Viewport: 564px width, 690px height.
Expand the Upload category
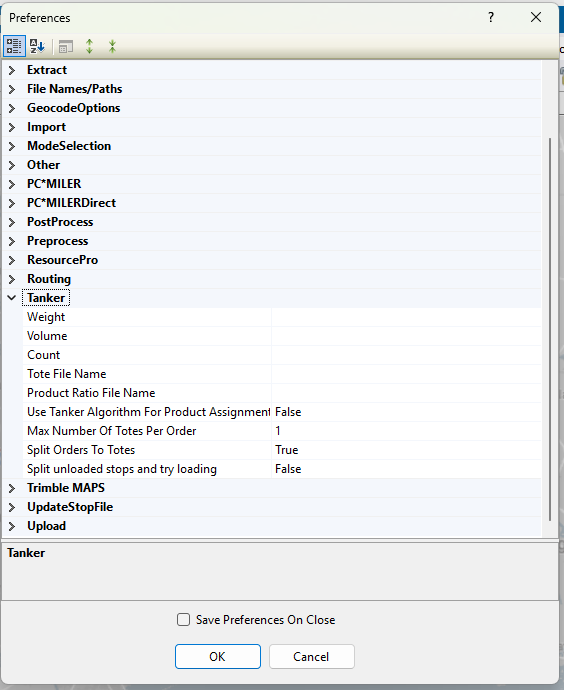click(x=12, y=526)
